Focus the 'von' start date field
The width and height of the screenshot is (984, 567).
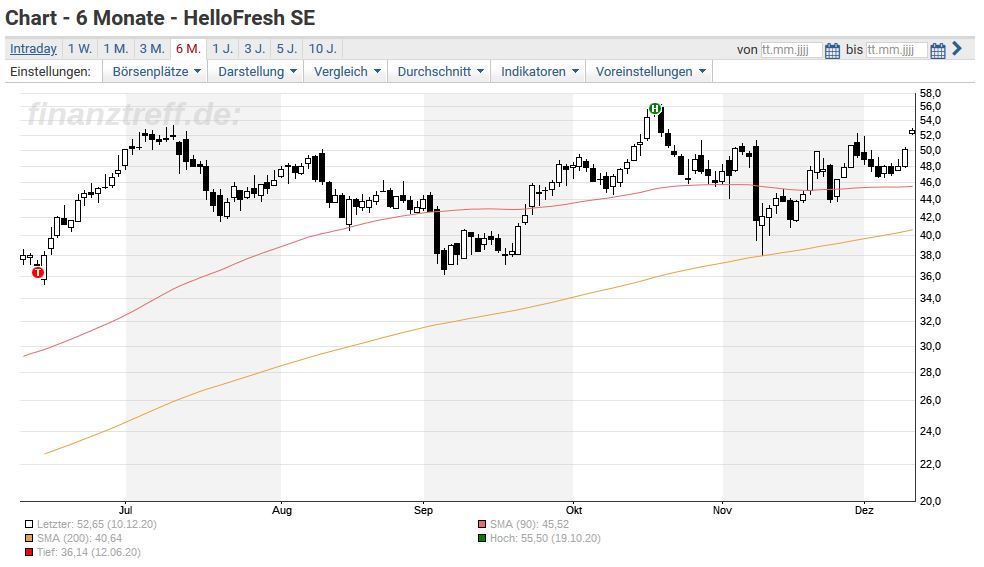pyautogui.click(x=791, y=50)
